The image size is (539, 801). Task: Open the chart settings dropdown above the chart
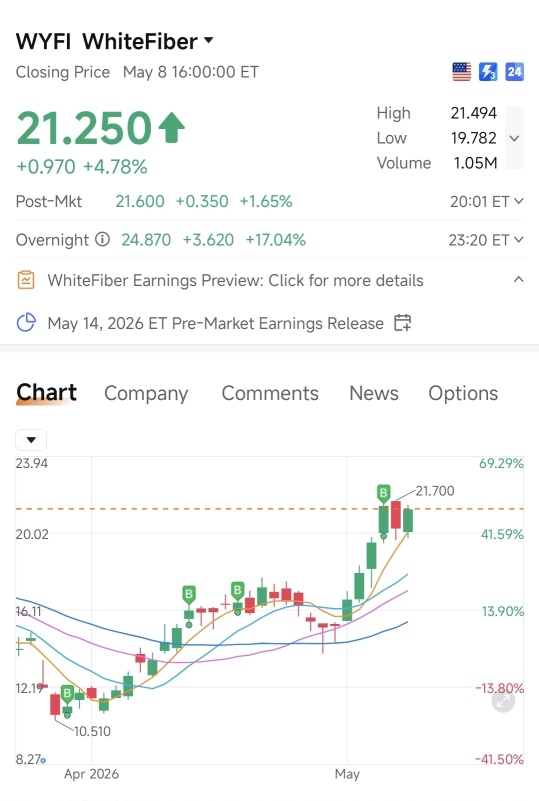tap(31, 440)
